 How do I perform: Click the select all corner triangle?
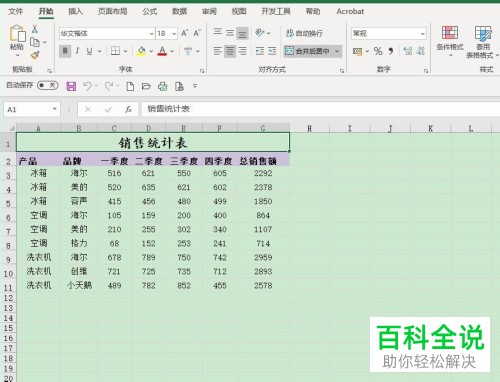11,128
